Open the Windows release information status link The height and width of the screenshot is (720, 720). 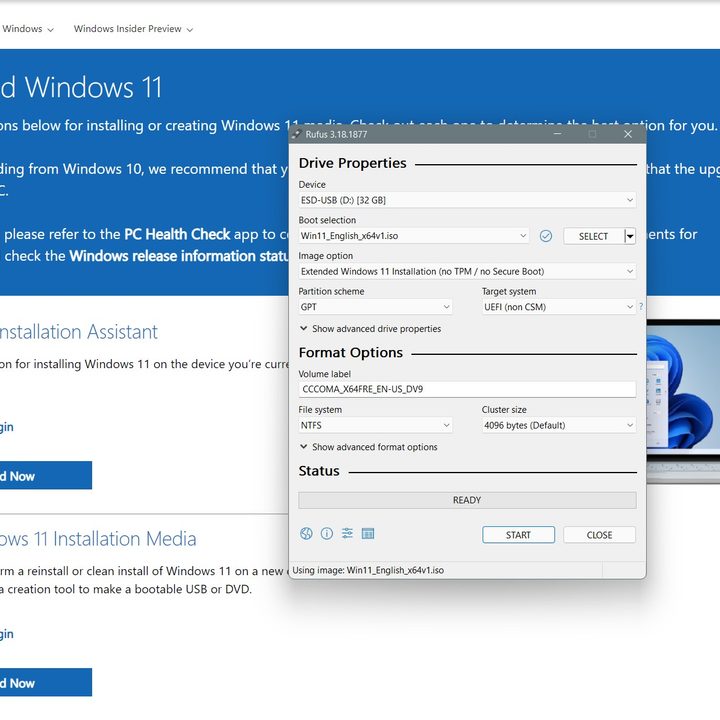click(x=179, y=256)
